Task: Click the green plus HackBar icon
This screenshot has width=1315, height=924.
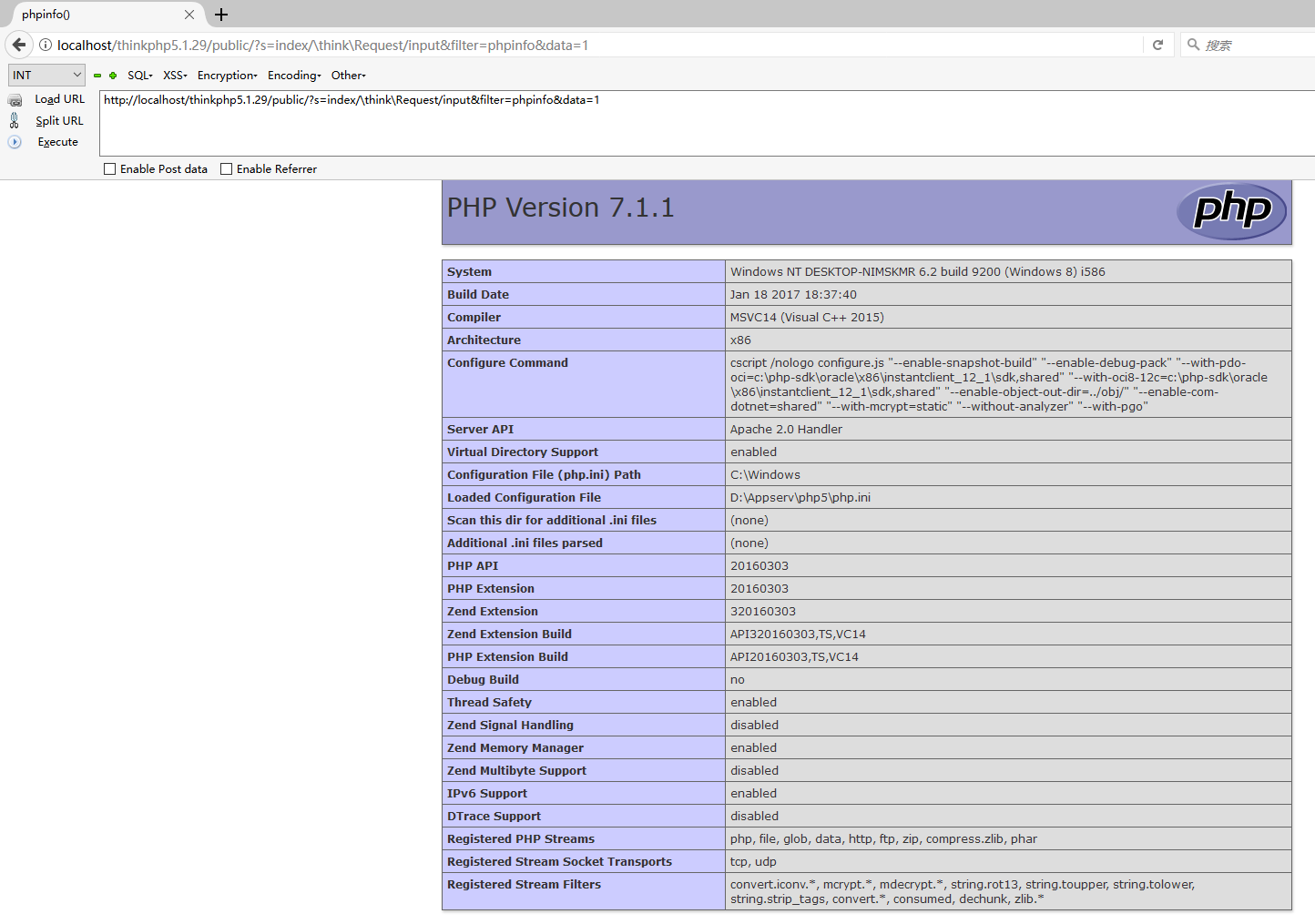Action: pyautogui.click(x=113, y=76)
